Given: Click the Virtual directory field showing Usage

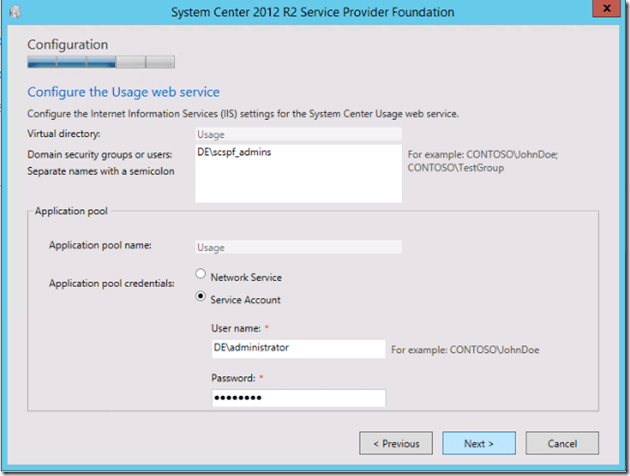Looking at the screenshot, I should click(x=298, y=133).
